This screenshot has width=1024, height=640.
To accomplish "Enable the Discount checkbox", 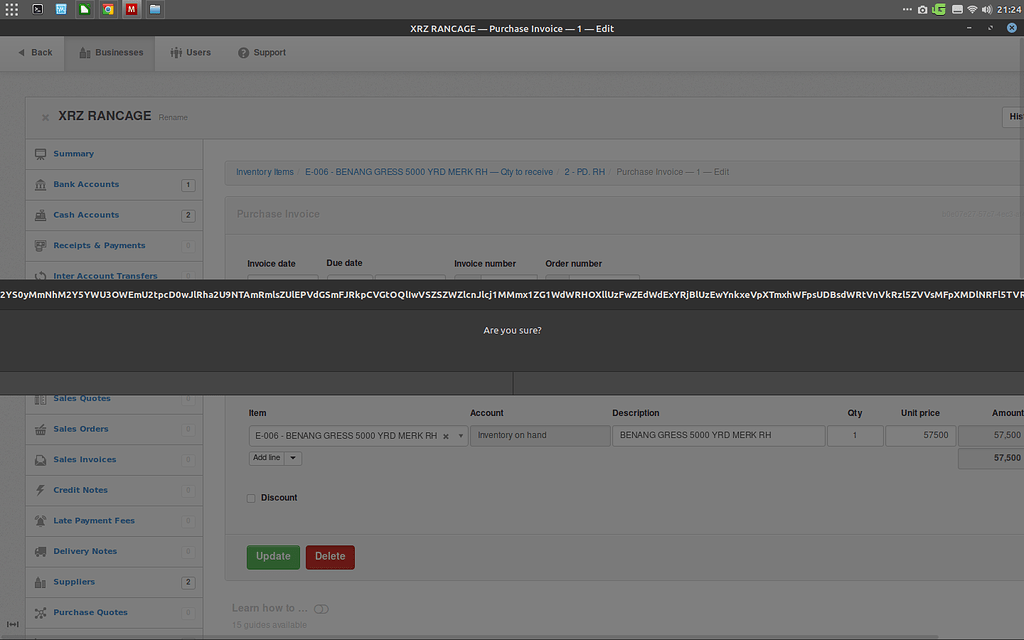I will (x=251, y=497).
